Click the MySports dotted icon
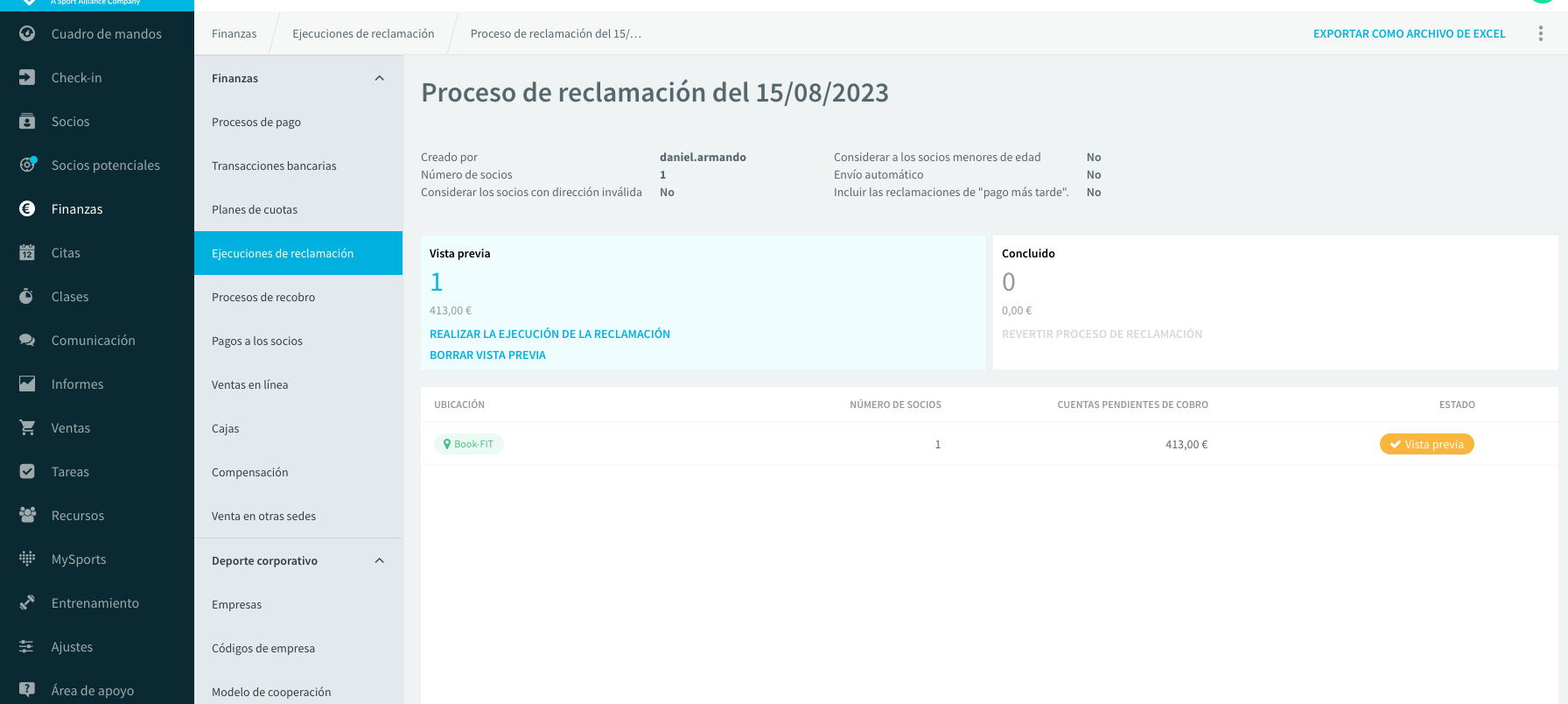Screen dimensions: 1568x704 (27, 559)
